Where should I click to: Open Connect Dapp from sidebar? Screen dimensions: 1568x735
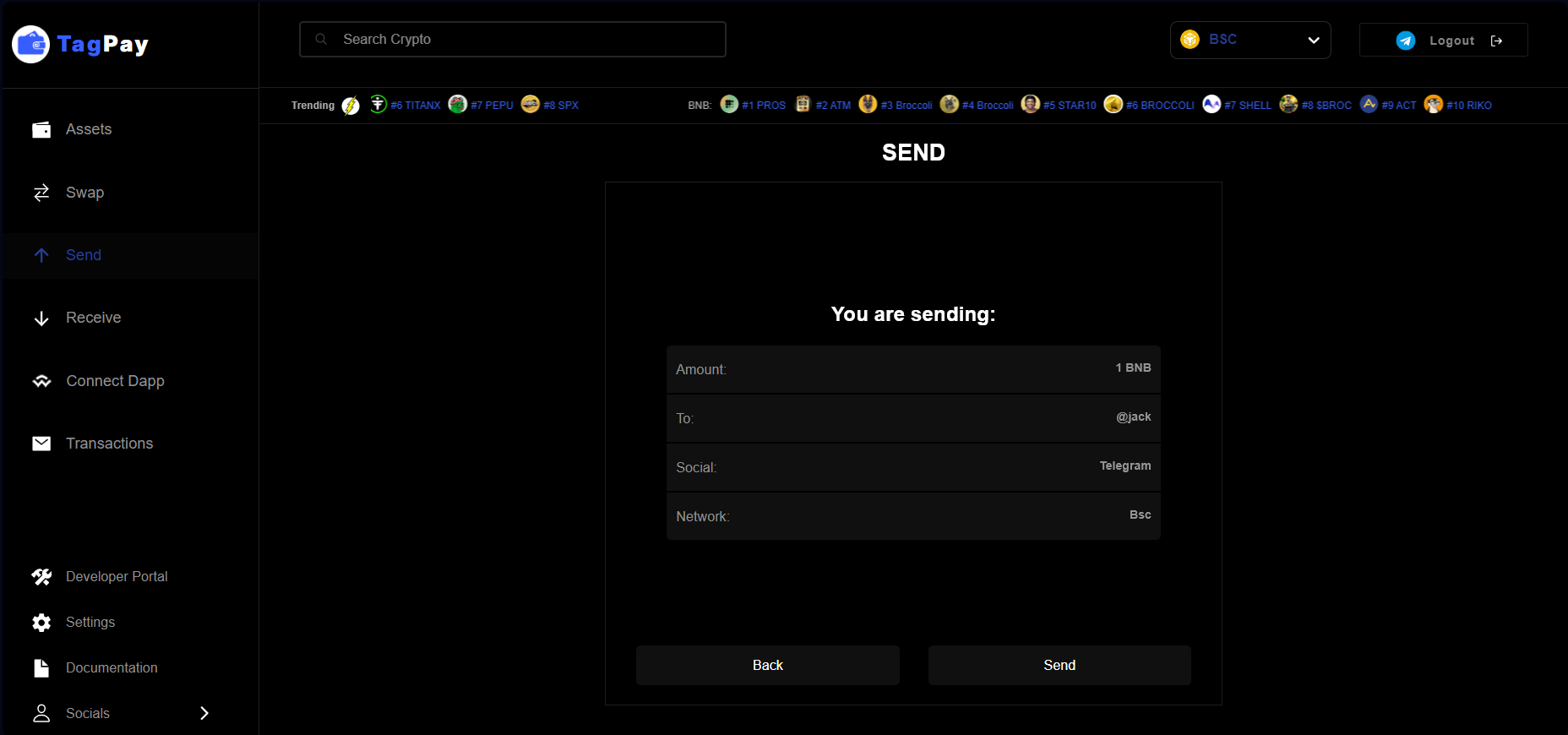[x=115, y=381]
